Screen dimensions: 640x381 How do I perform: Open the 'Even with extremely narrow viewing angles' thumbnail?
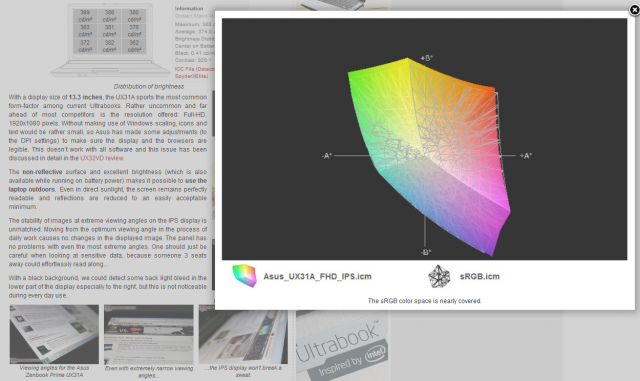(x=149, y=334)
